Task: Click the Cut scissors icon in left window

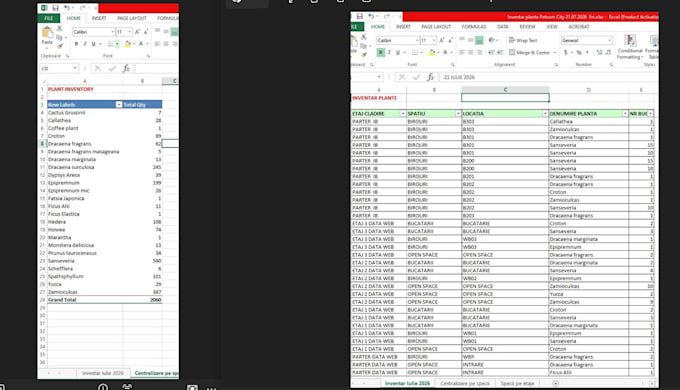Action: click(x=59, y=29)
